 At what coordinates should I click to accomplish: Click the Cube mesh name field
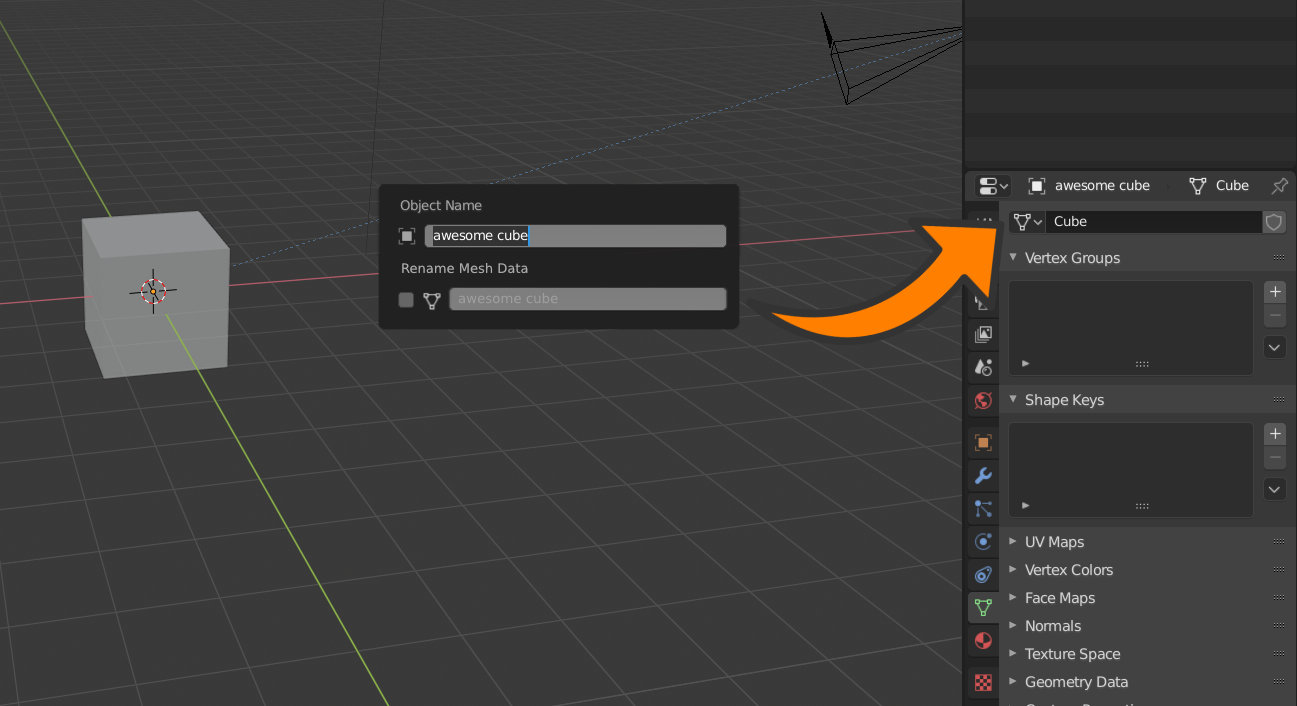[x=1153, y=222]
